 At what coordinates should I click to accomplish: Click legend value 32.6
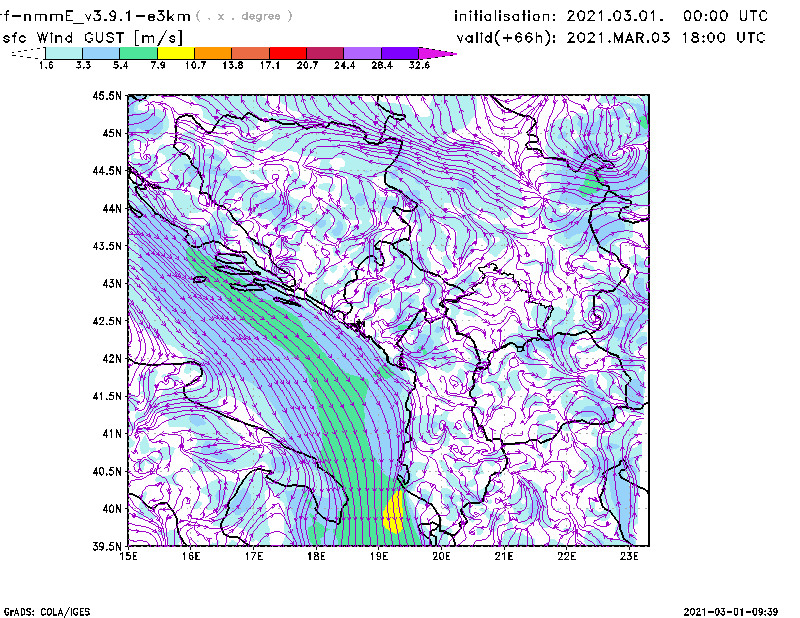coord(419,65)
